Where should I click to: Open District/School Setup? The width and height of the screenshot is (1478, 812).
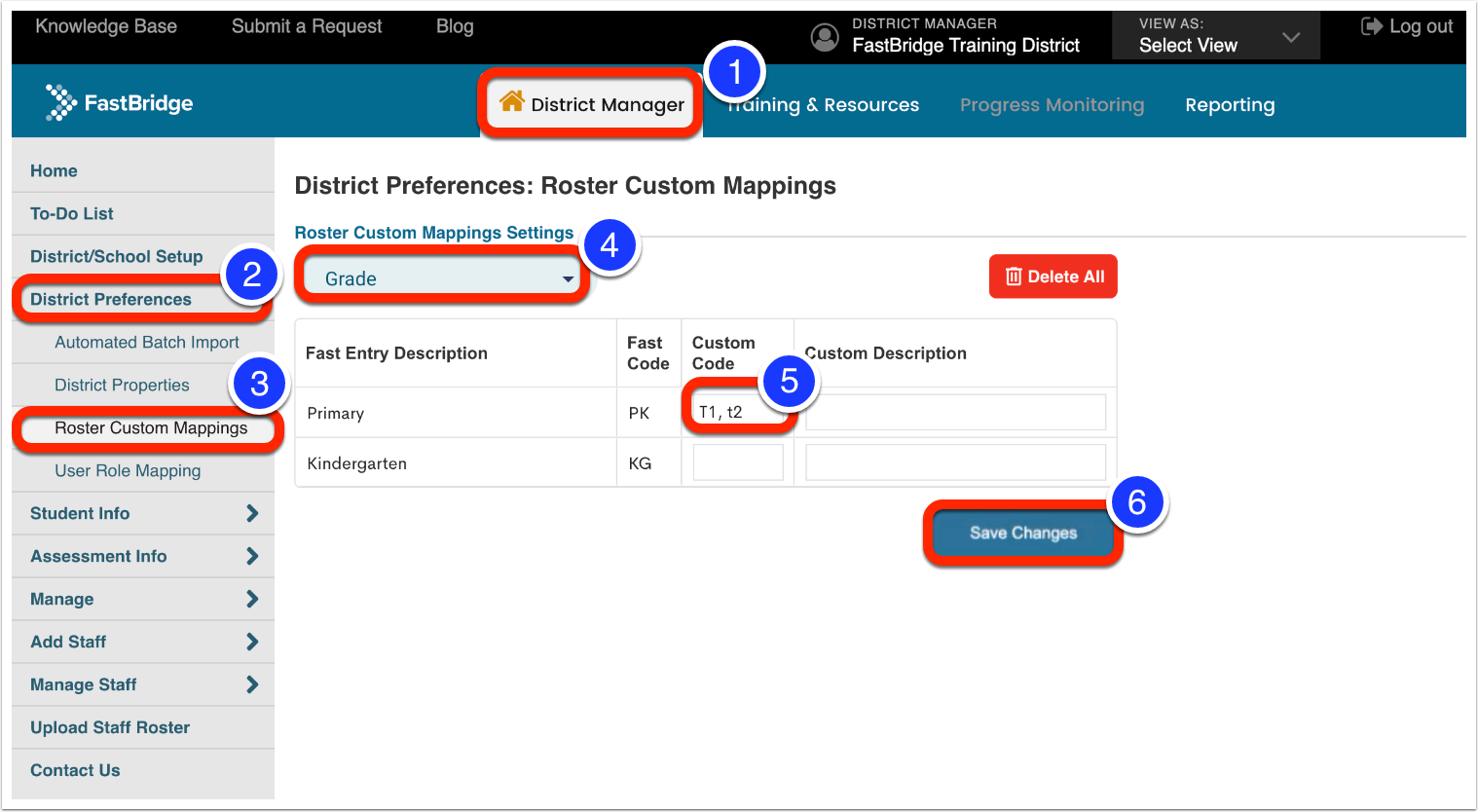coord(116,256)
